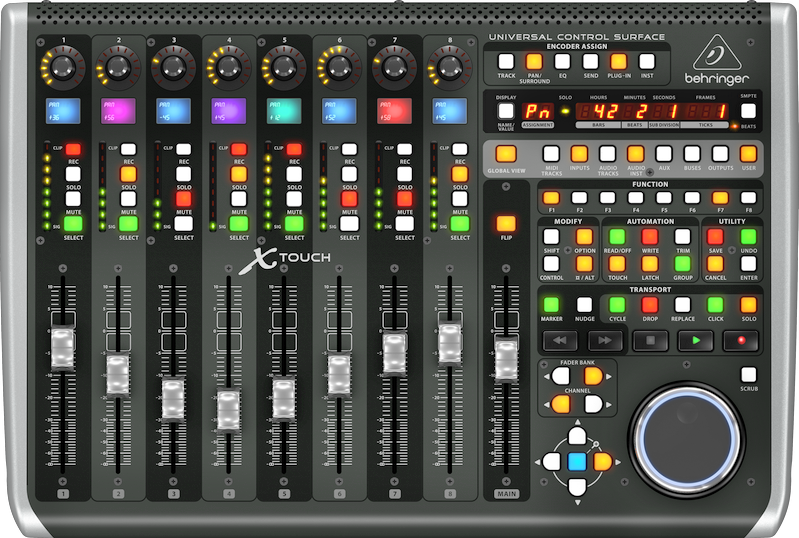Click the down arrow navigation button
Image resolution: width=799 pixels, height=538 pixels.
pyautogui.click(x=577, y=487)
